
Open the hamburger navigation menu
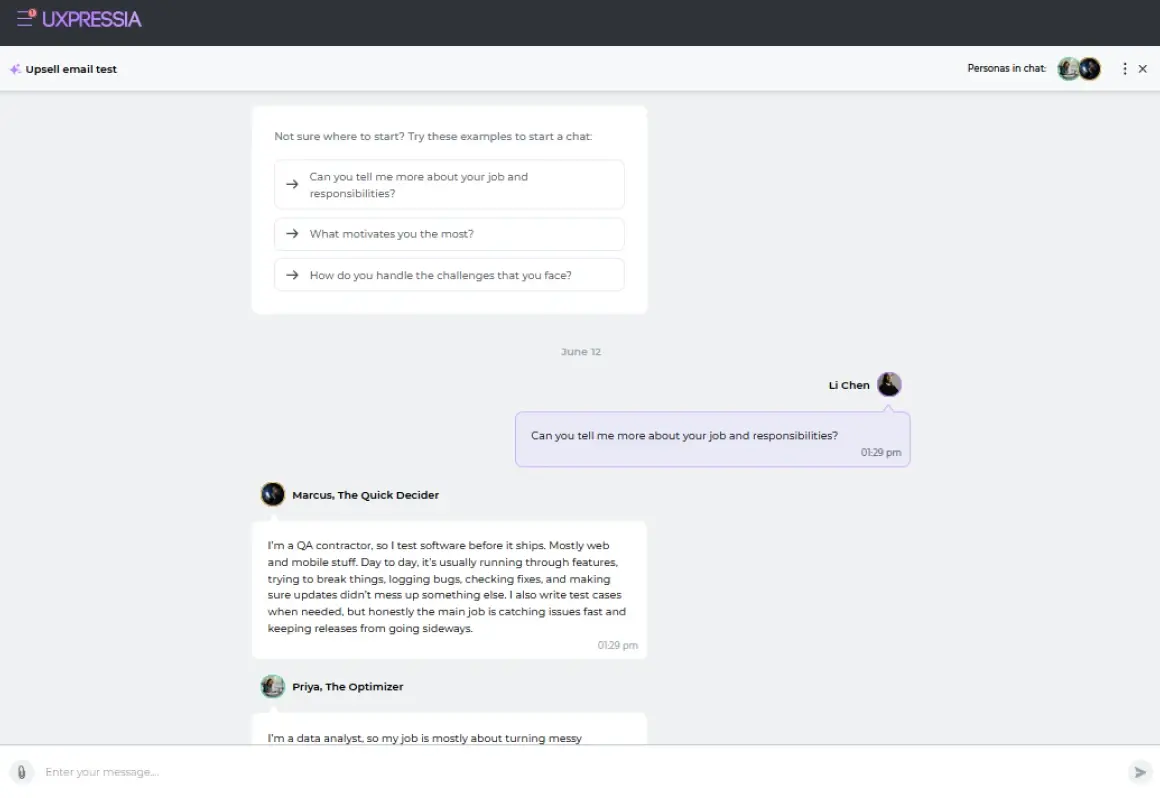point(25,18)
